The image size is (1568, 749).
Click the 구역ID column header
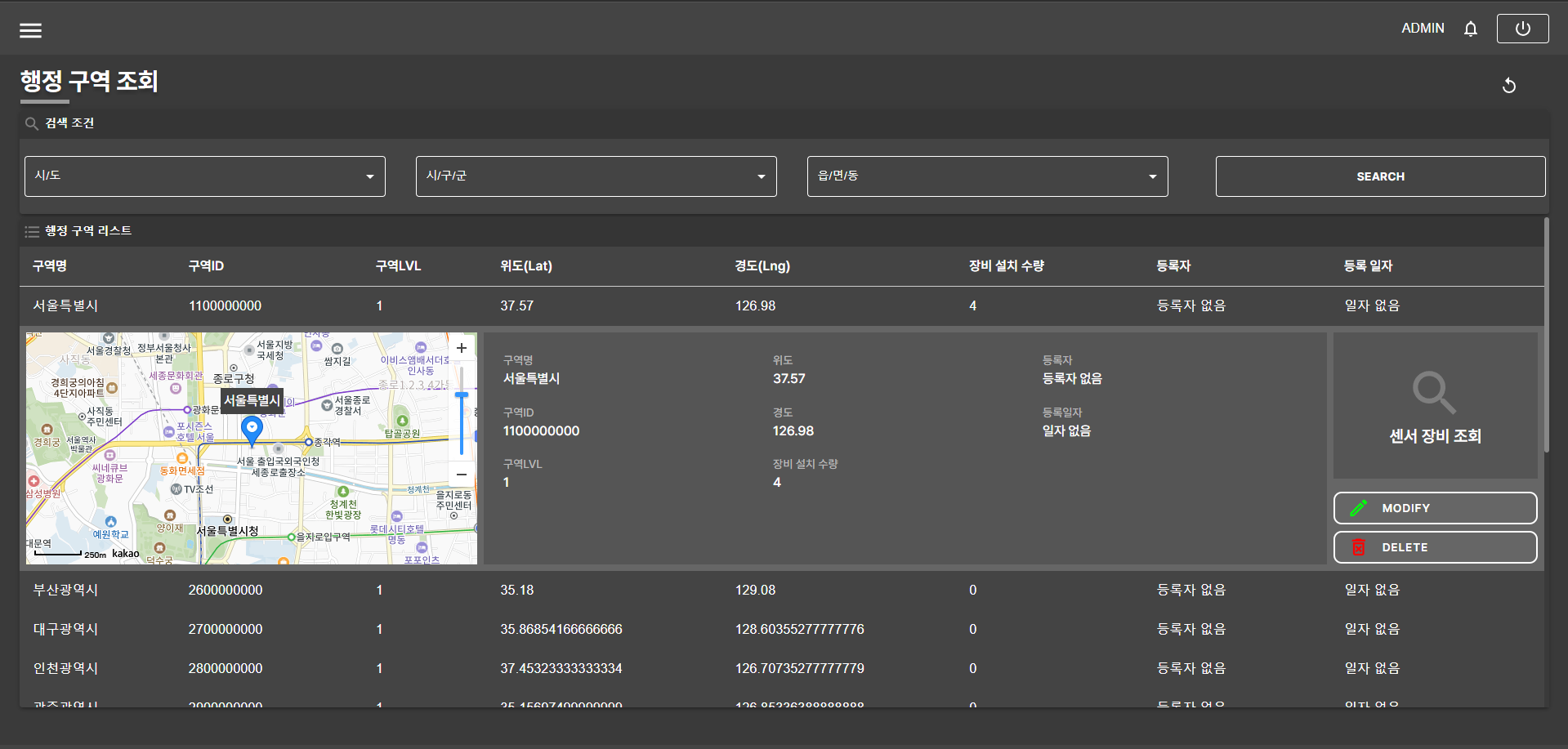206,266
